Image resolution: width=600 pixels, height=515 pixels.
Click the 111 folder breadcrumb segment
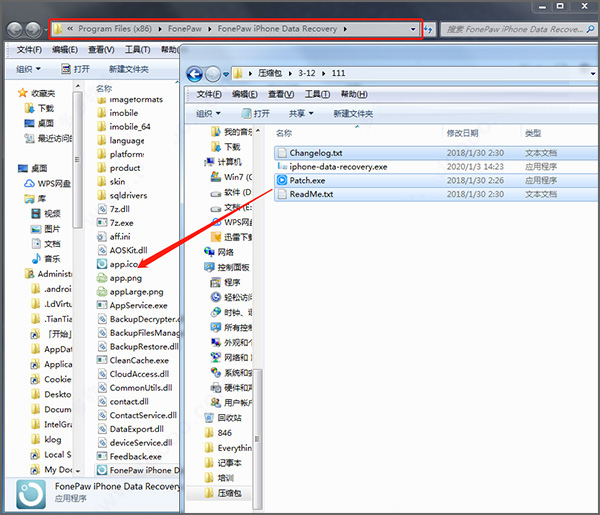pyautogui.click(x=338, y=73)
